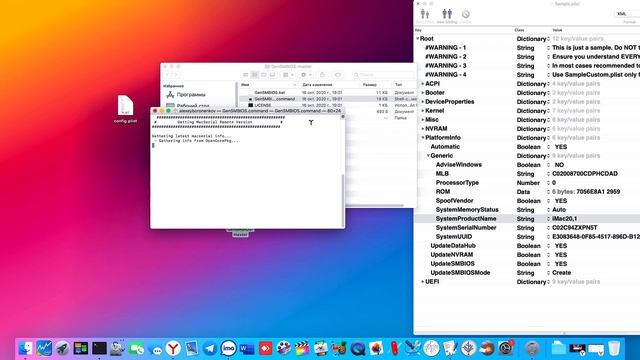Select LICENSE file in Finder

tap(262, 105)
